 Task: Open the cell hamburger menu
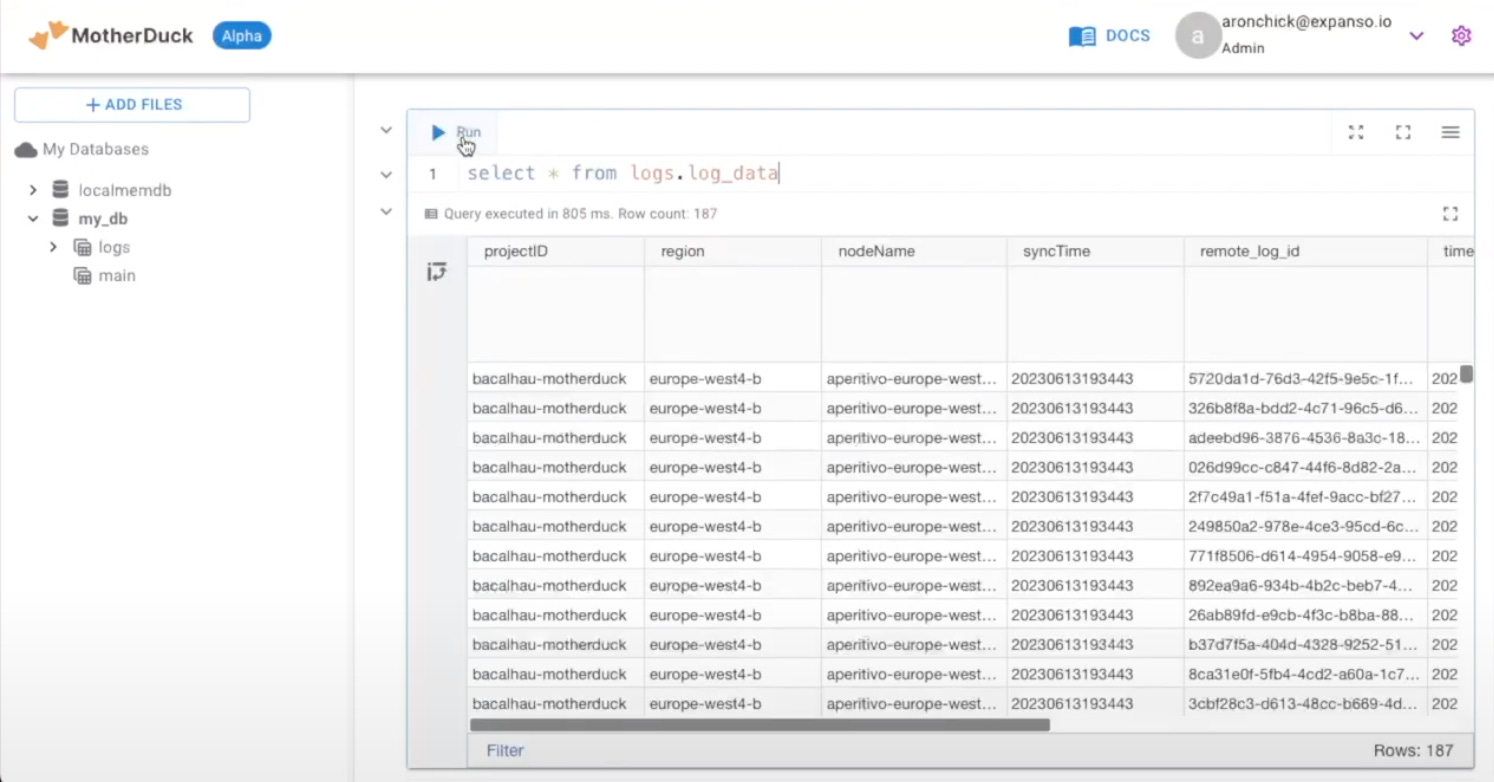(x=1450, y=132)
